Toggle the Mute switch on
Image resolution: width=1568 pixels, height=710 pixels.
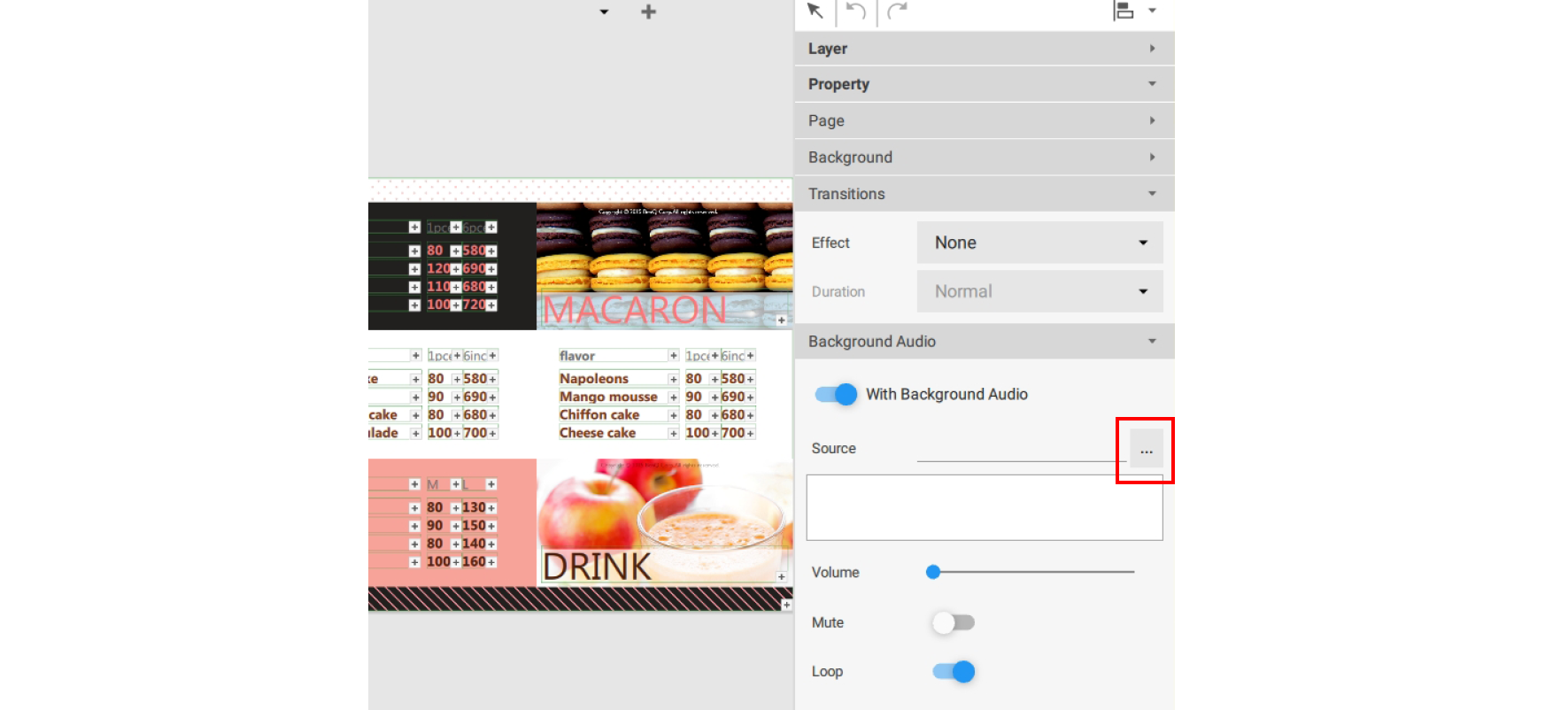pyautogui.click(x=953, y=622)
